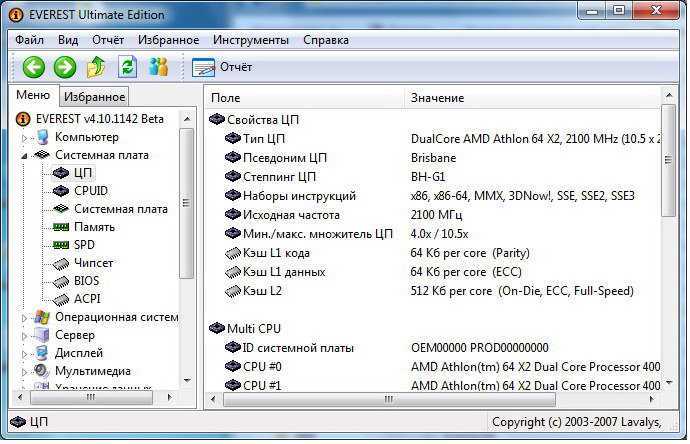Select the ACPI icon in tree

[61, 300]
